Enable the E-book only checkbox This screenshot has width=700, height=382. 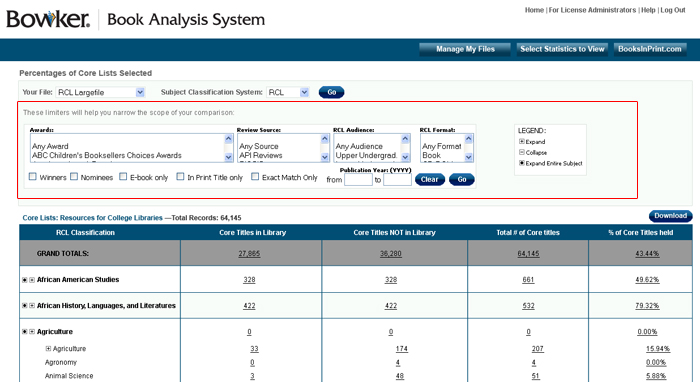pyautogui.click(x=123, y=177)
